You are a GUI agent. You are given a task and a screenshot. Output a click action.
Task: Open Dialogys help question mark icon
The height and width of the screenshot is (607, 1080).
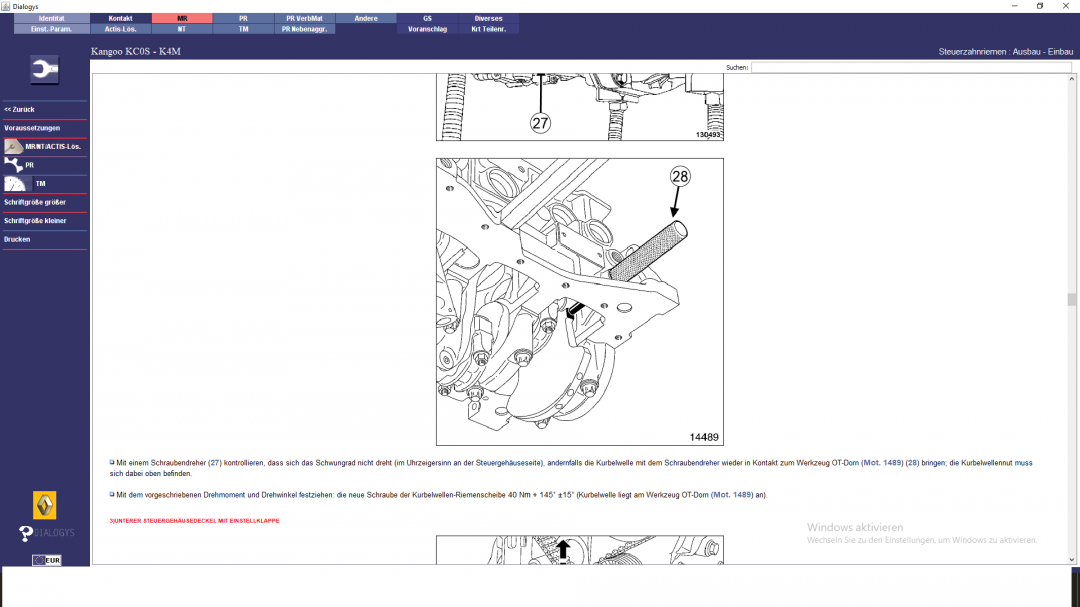25,533
